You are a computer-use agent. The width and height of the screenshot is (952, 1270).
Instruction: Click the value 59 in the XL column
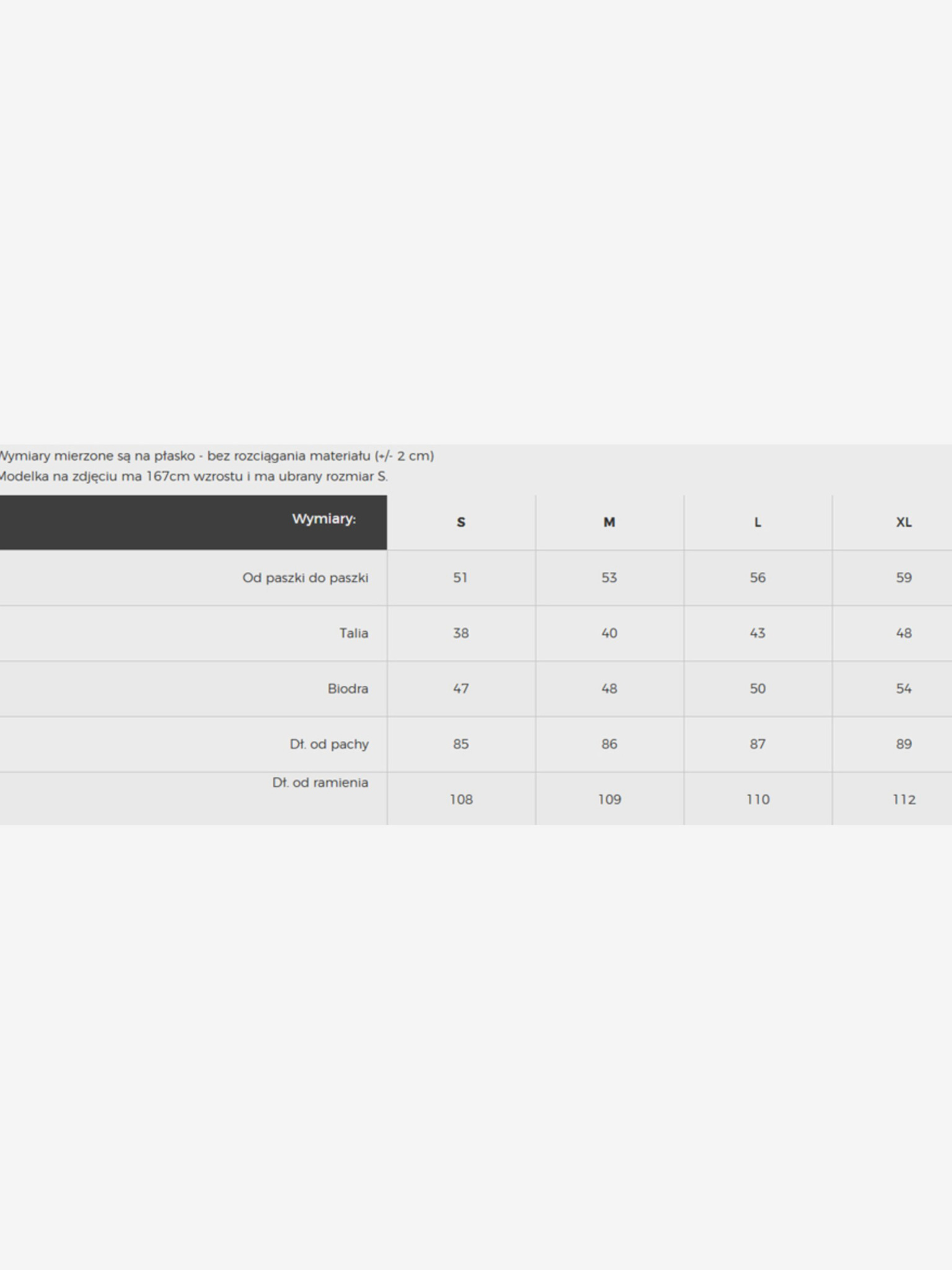point(904,578)
